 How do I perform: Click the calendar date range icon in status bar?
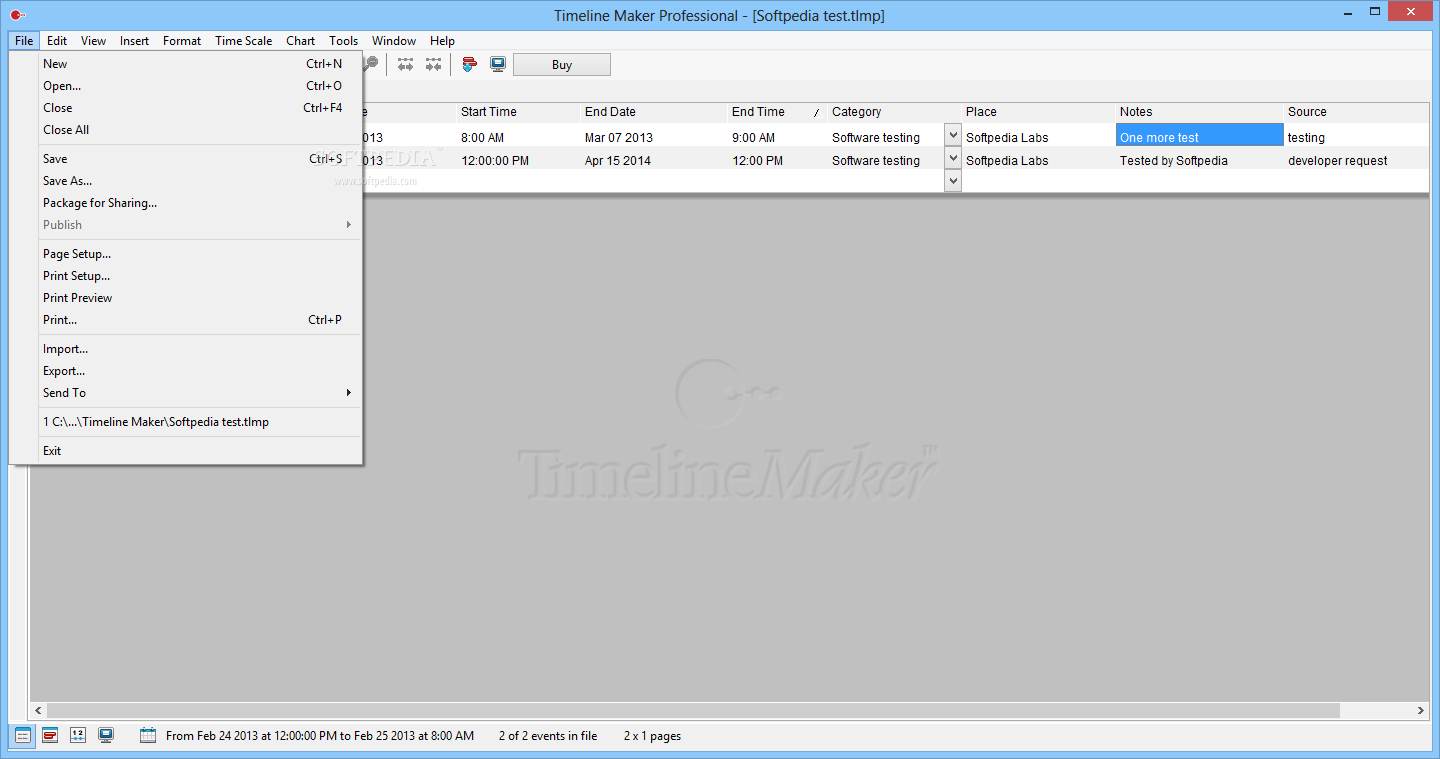[148, 736]
